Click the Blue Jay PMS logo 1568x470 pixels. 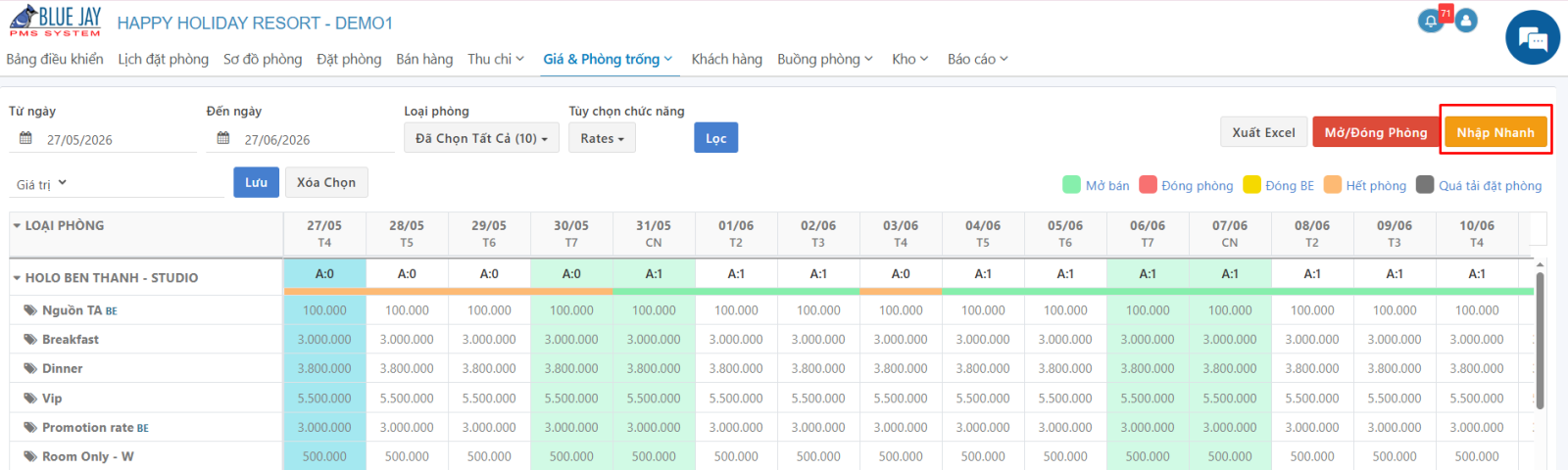pos(55,22)
